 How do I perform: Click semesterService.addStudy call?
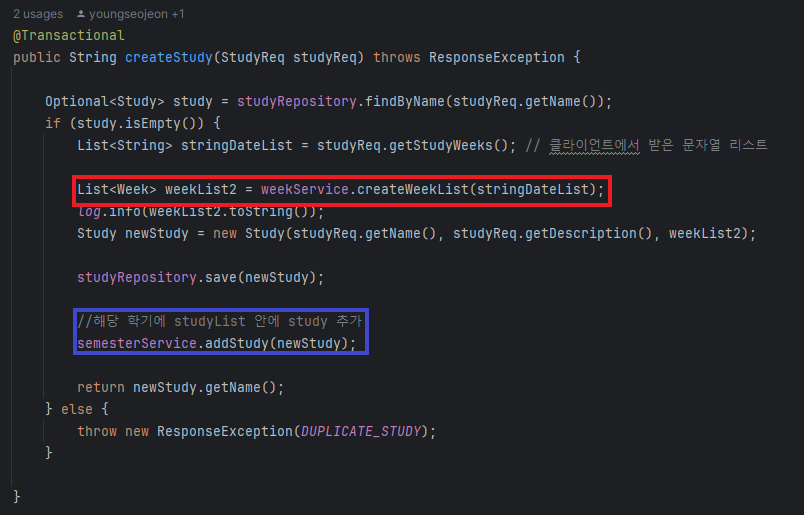216,344
